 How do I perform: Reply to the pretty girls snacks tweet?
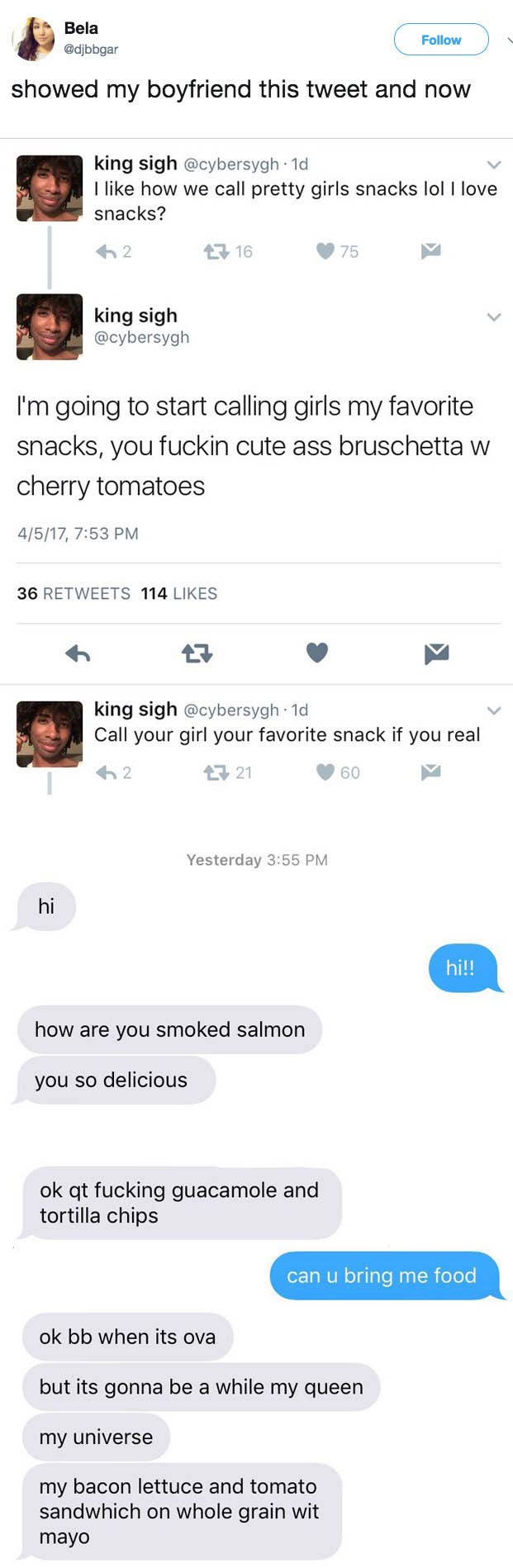coord(106,251)
